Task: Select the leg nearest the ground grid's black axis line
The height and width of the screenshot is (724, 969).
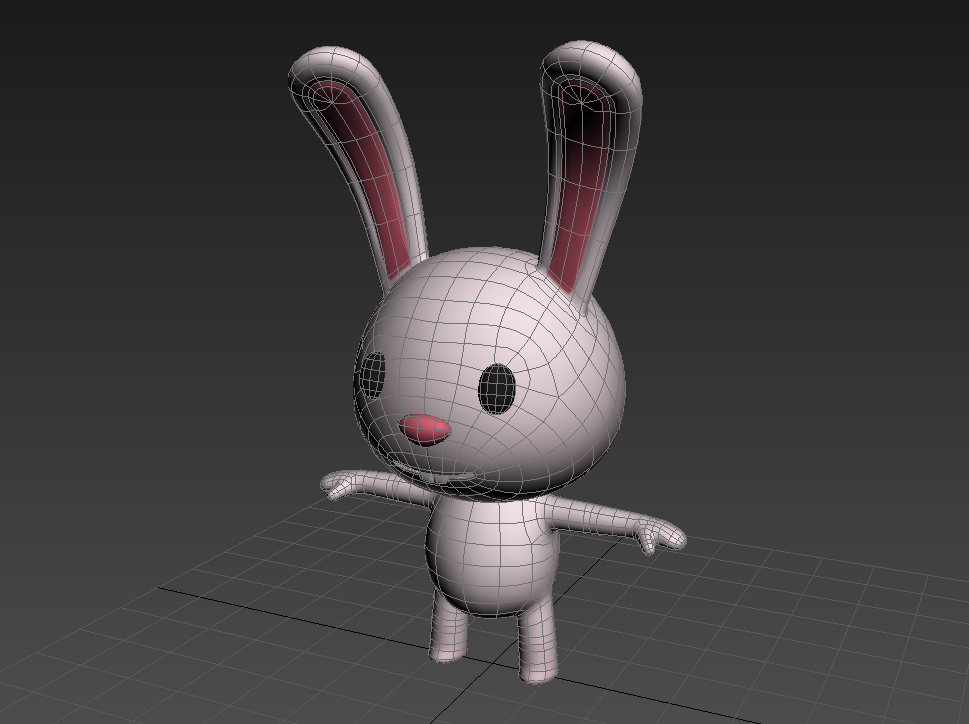Action: tap(538, 639)
